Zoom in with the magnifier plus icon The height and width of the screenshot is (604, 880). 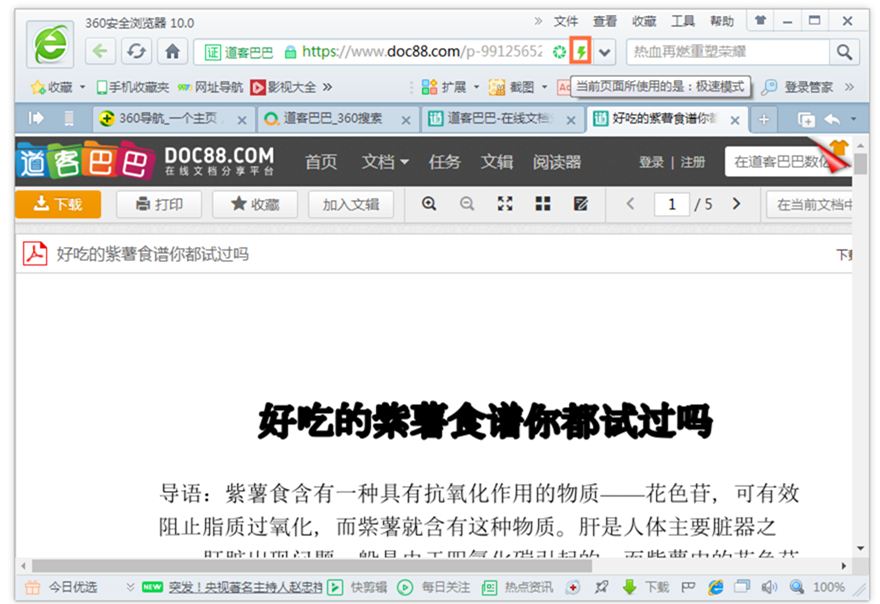pyautogui.click(x=429, y=204)
